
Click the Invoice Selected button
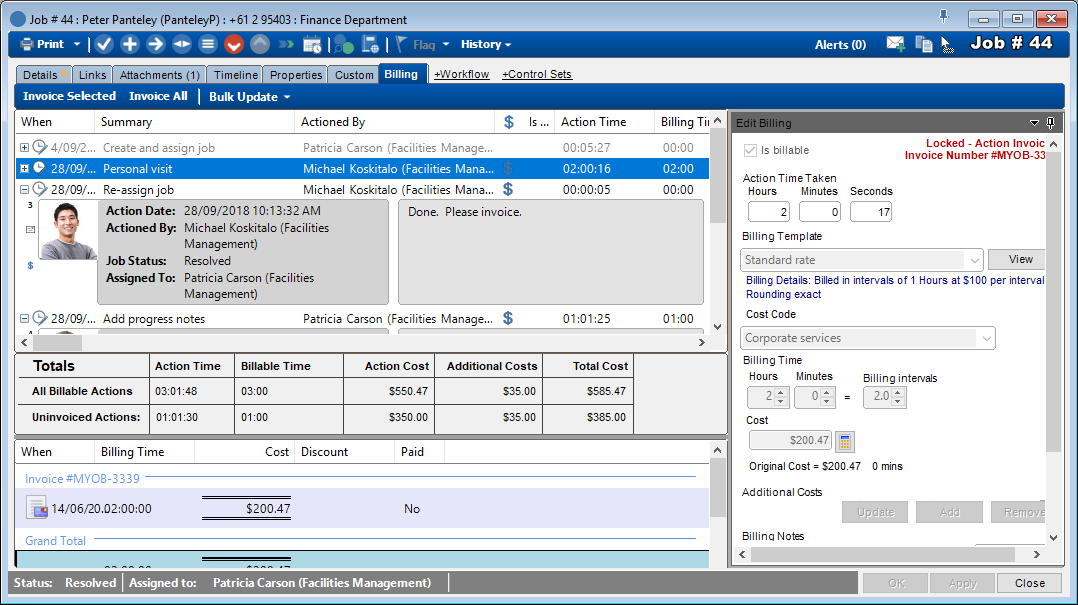pyautogui.click(x=69, y=96)
